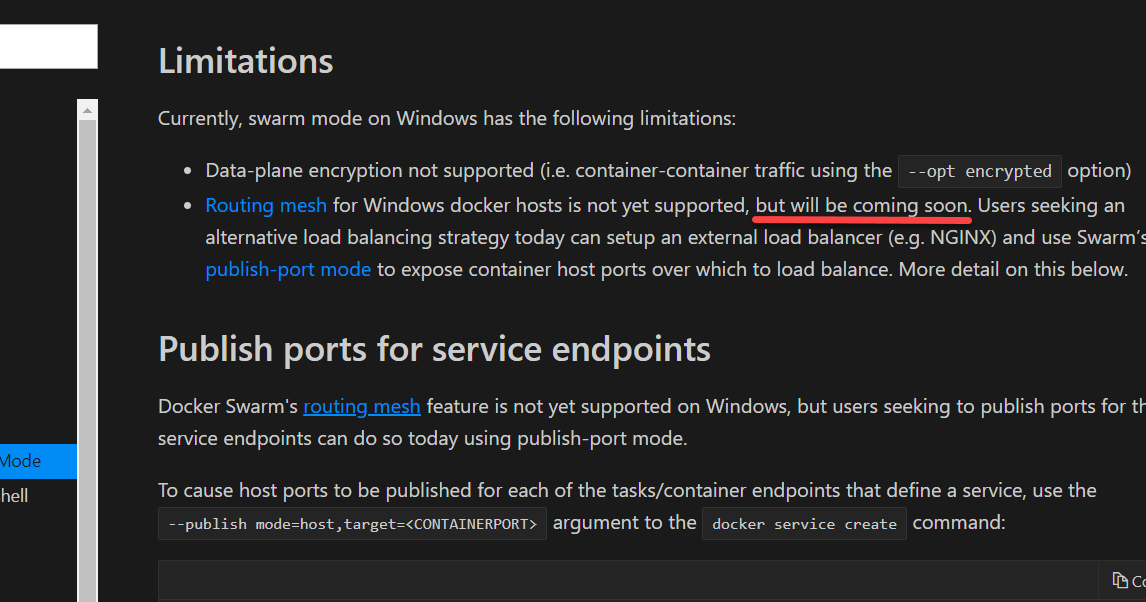
Task: Open the underlined routing mesh link under Publish ports
Action: click(362, 406)
